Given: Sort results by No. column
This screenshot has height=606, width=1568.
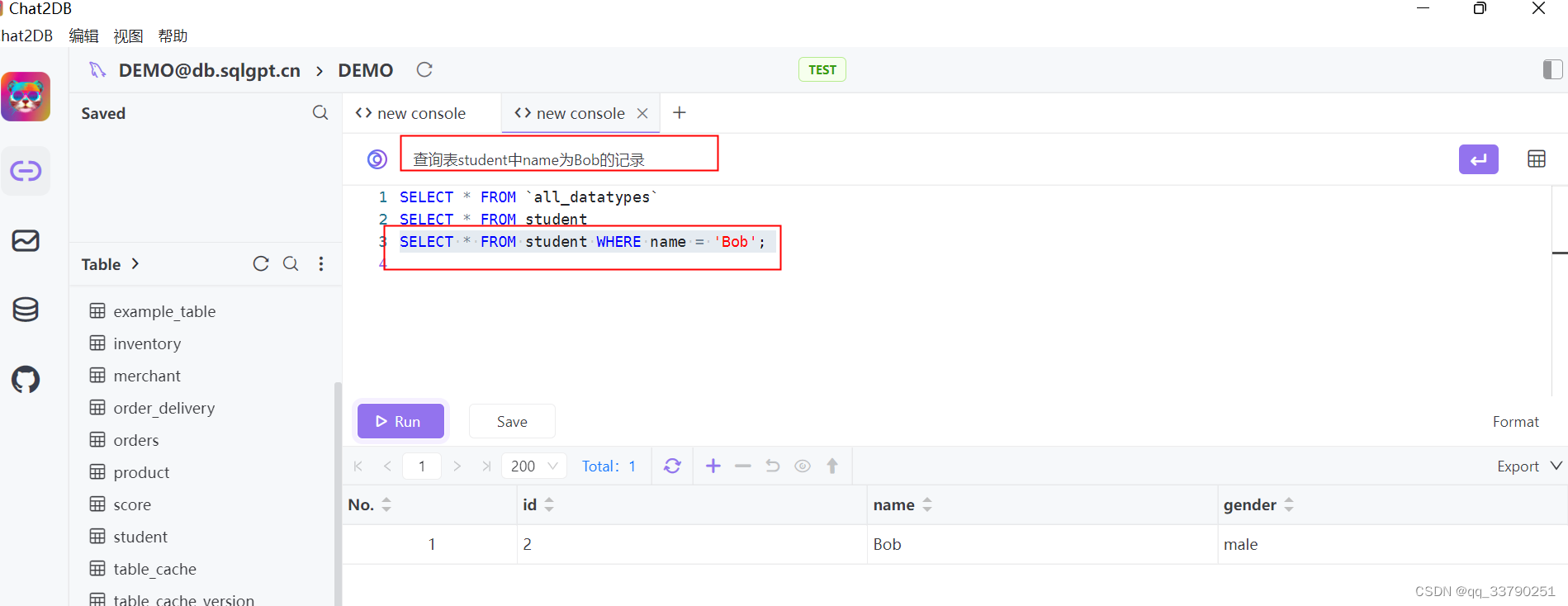Looking at the screenshot, I should [x=386, y=504].
